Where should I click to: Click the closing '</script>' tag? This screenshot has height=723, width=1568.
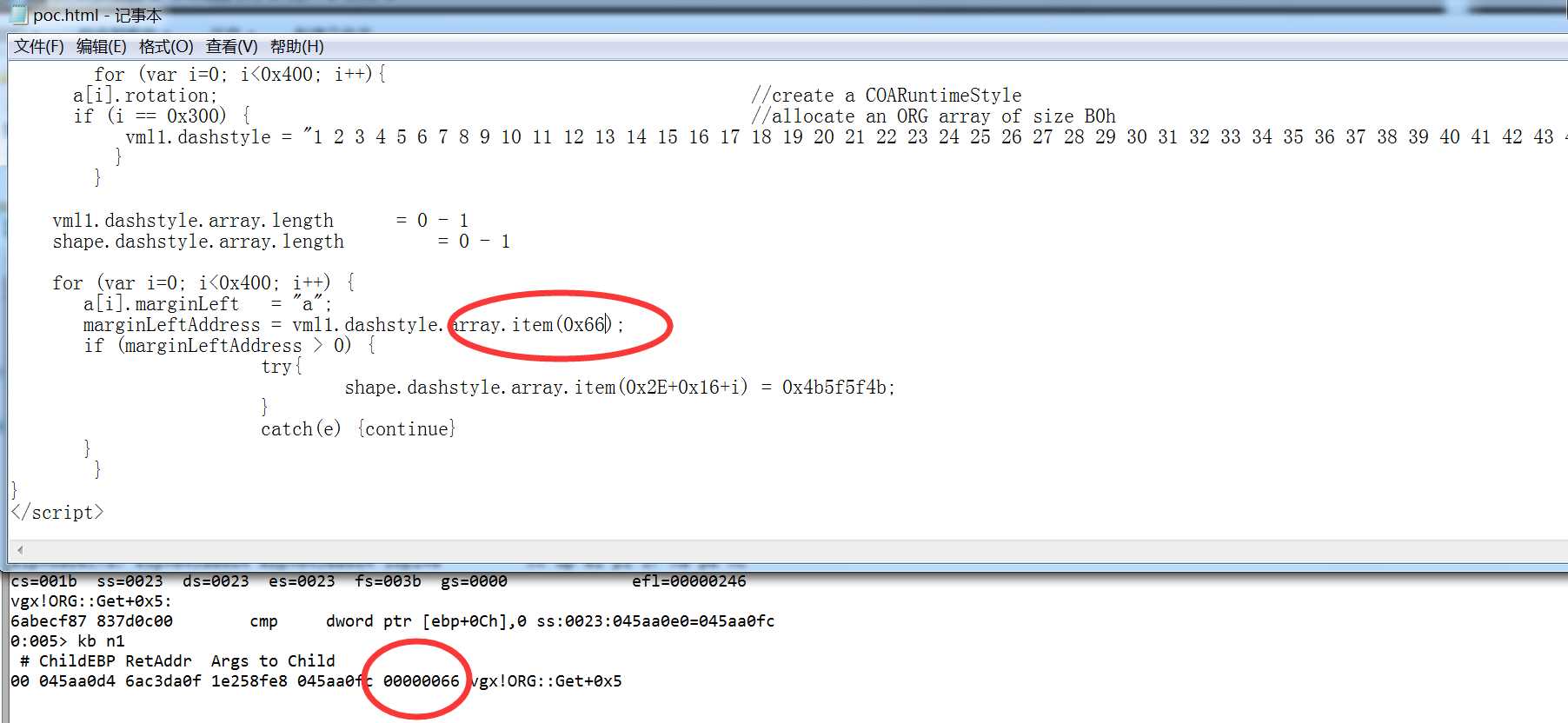pos(57,513)
